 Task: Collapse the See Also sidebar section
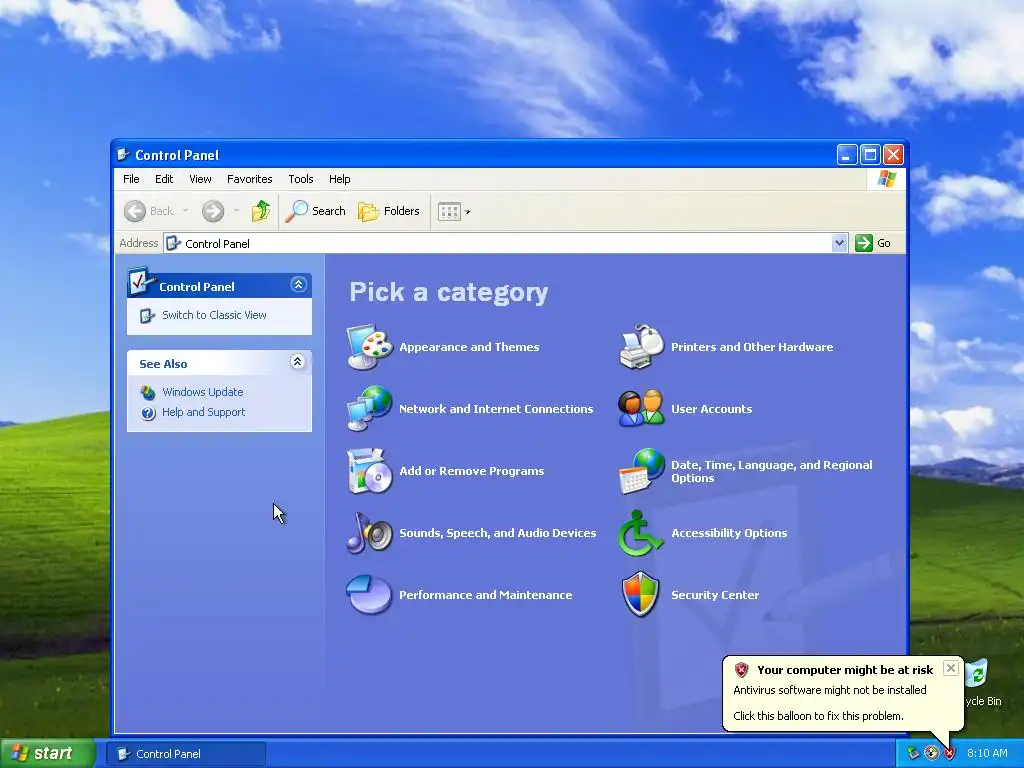point(297,362)
